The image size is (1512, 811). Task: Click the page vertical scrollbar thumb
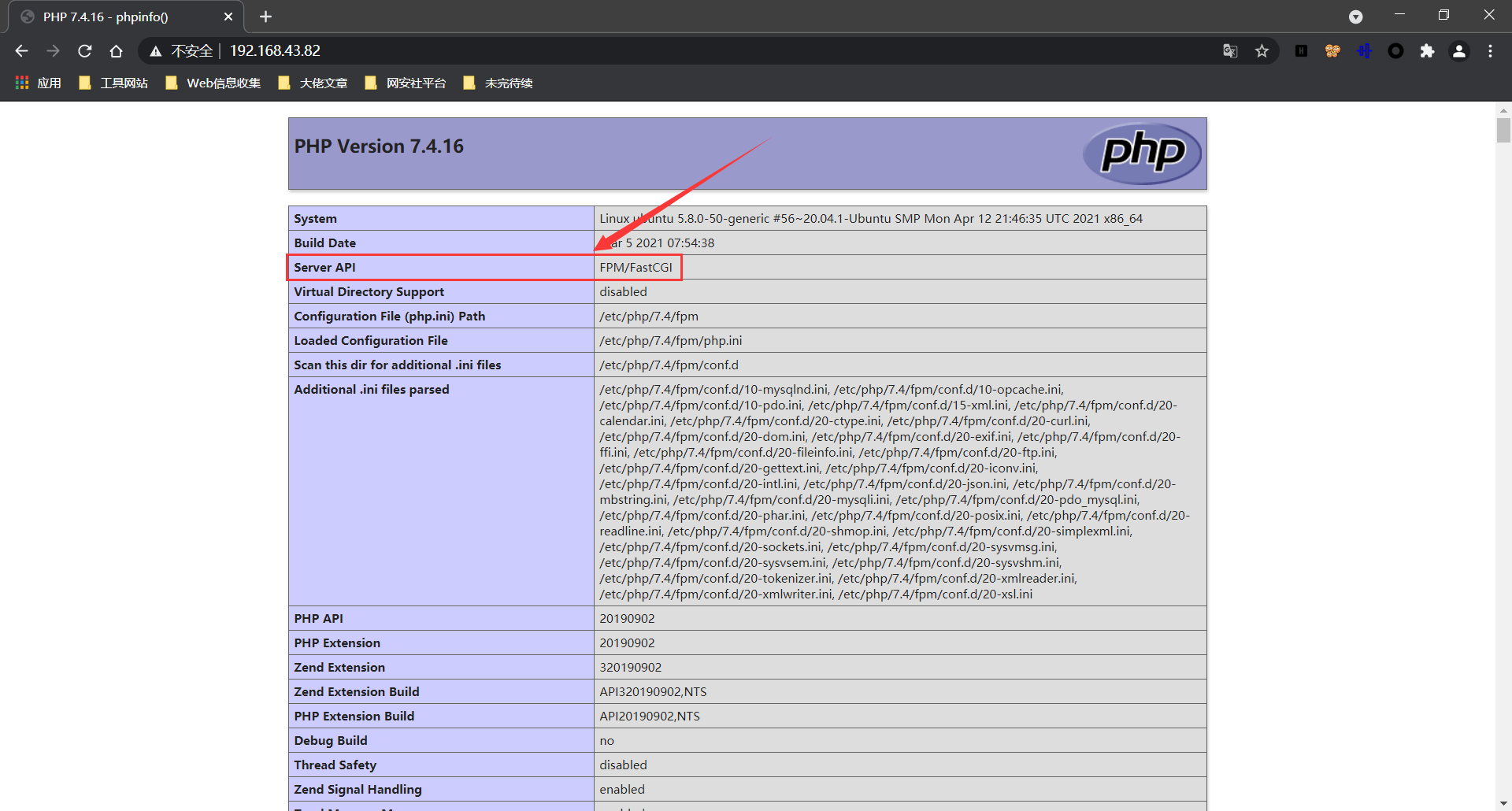[x=1503, y=130]
